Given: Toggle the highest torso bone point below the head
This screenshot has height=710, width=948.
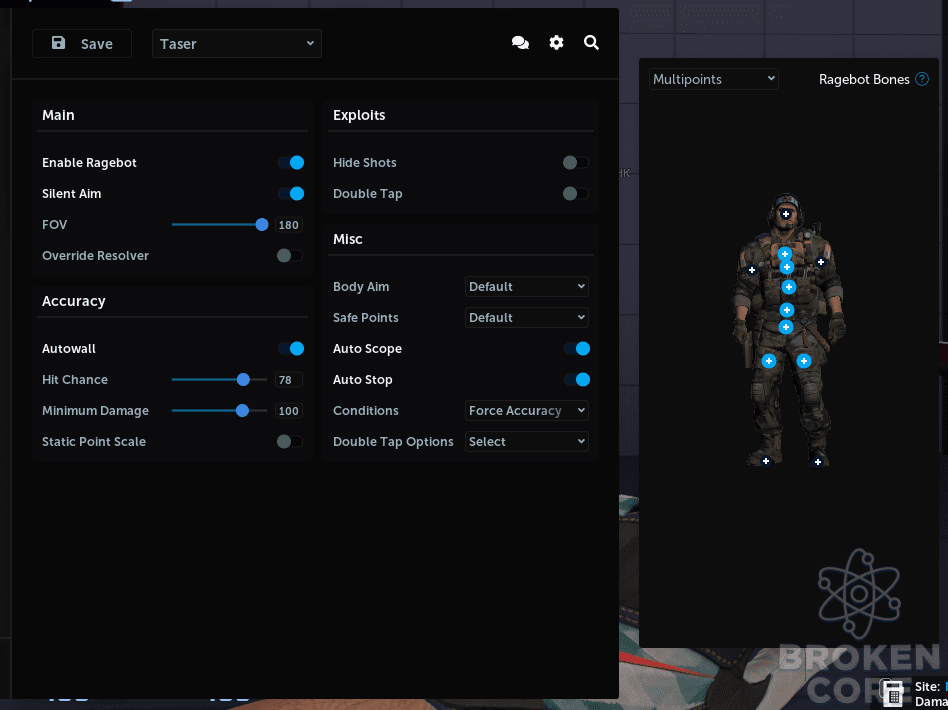Looking at the screenshot, I should point(785,254).
